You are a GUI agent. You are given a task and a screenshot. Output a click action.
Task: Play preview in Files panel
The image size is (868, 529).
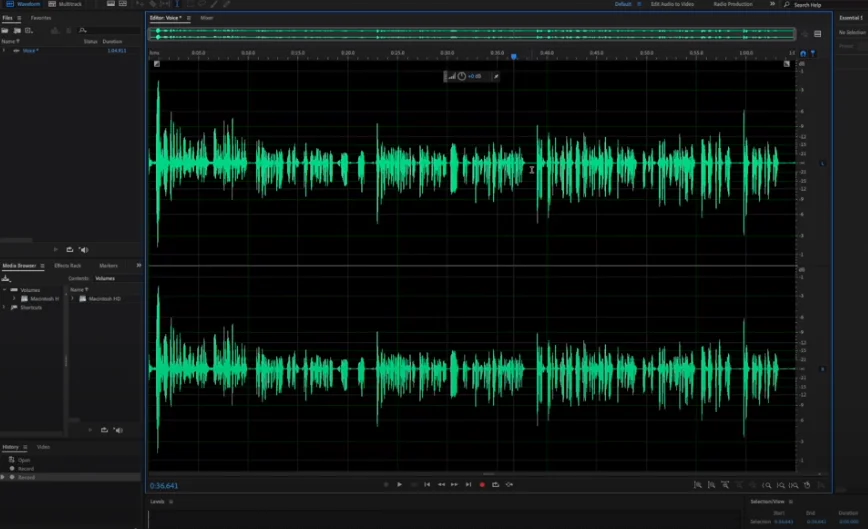(x=55, y=250)
